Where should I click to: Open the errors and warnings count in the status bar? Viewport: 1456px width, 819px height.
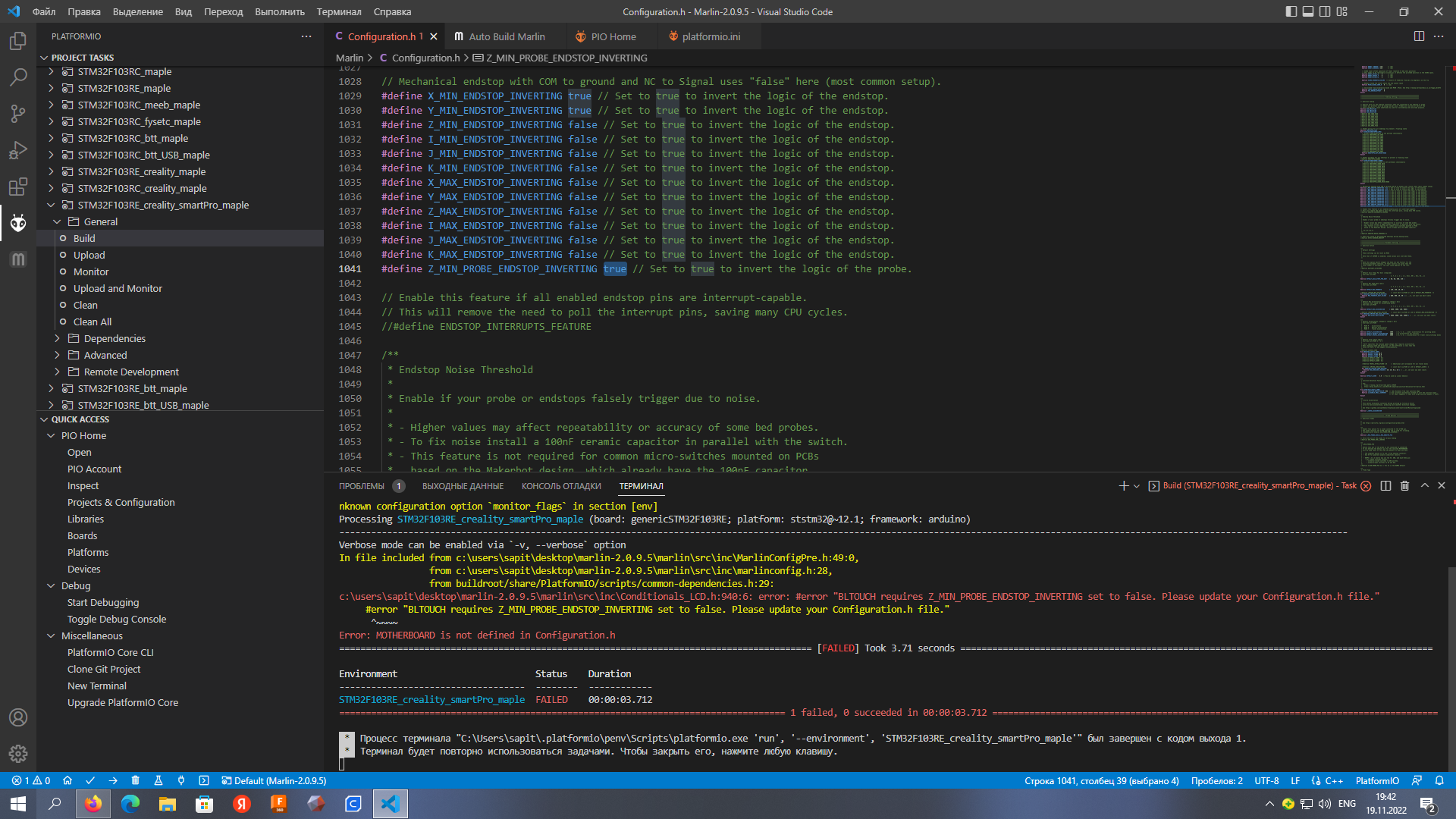point(31,780)
